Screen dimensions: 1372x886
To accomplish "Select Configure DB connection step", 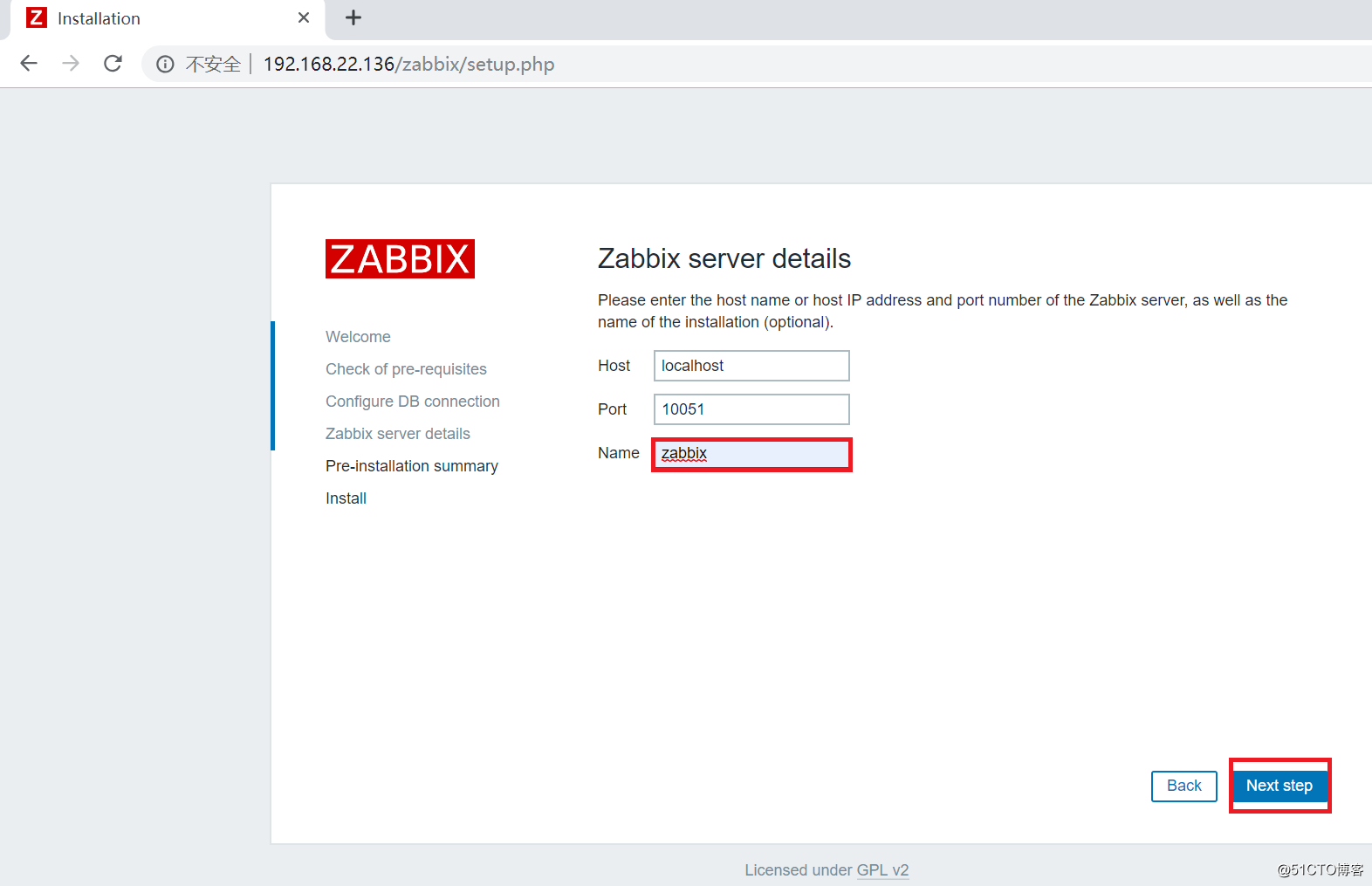I will (413, 402).
